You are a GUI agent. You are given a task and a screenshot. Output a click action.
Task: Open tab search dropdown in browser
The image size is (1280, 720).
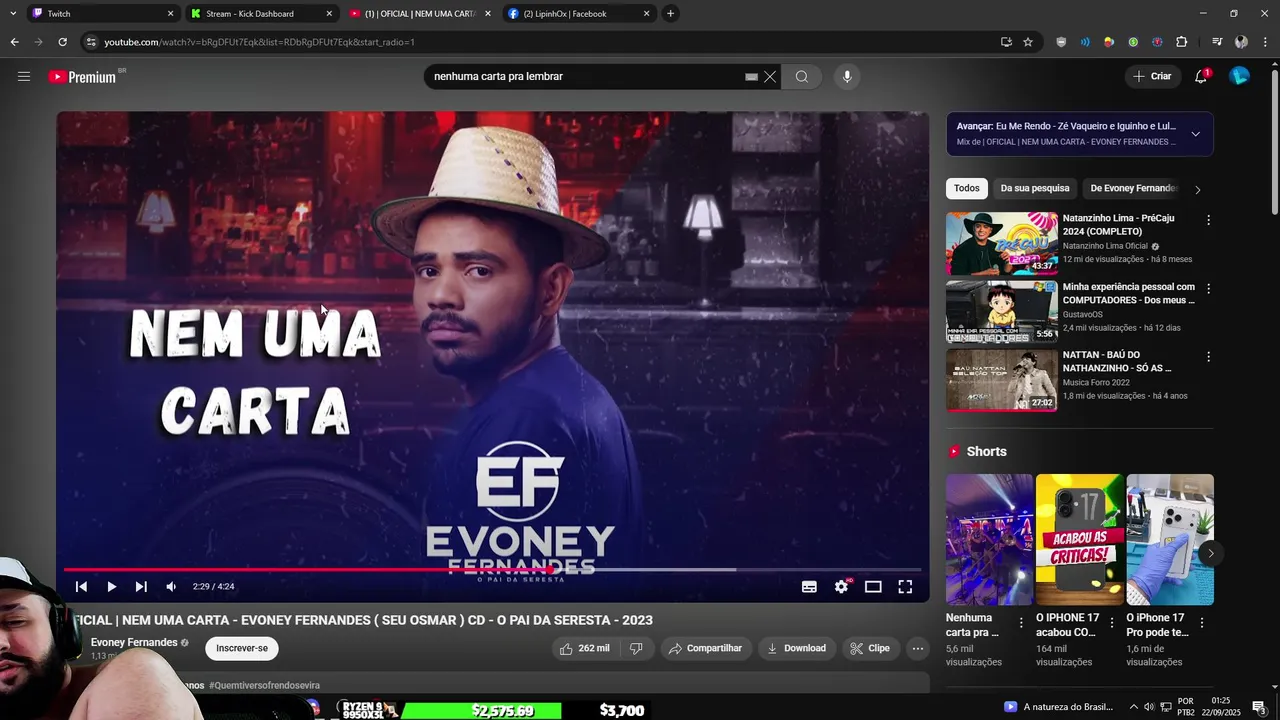13,13
